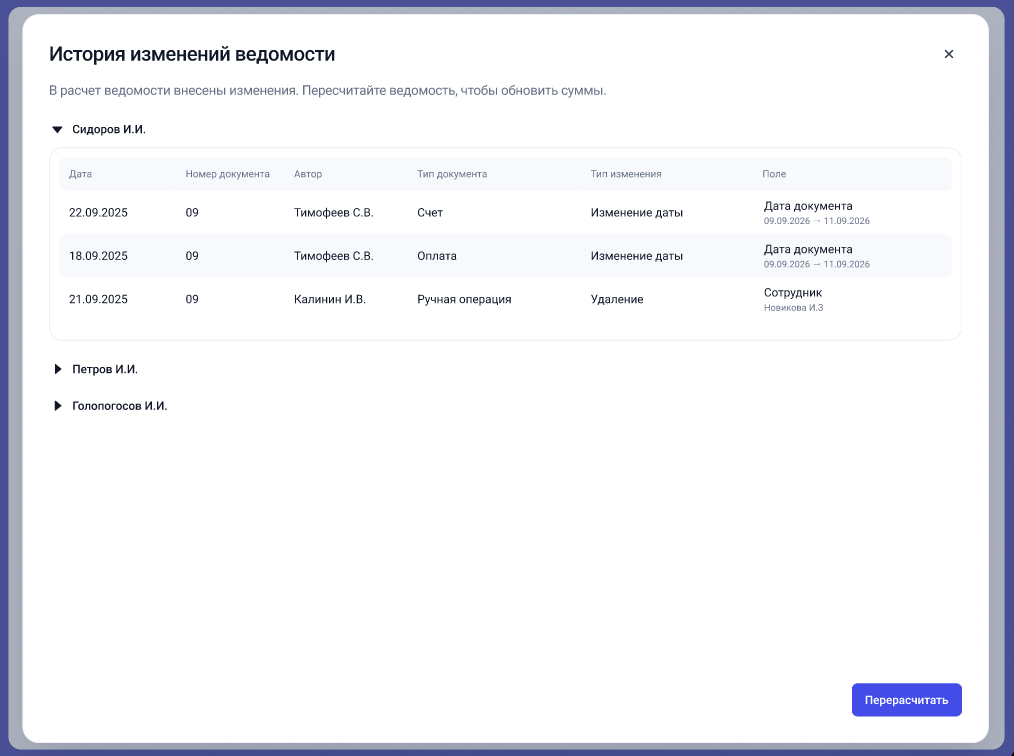
Task: Click the Сотрудник Новикова И.З field cell
Action: (793, 299)
